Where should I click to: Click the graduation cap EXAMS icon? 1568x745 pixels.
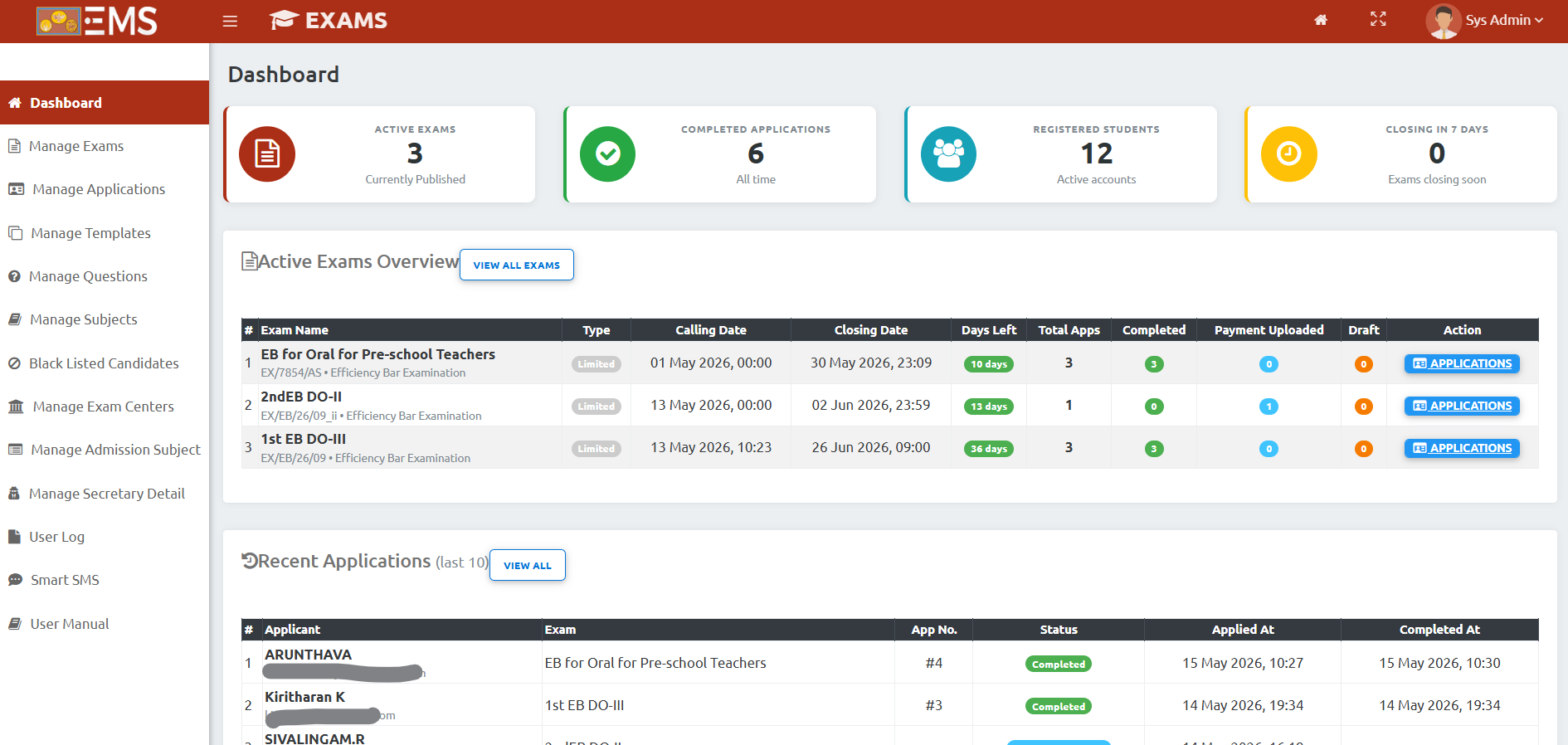pos(285,20)
